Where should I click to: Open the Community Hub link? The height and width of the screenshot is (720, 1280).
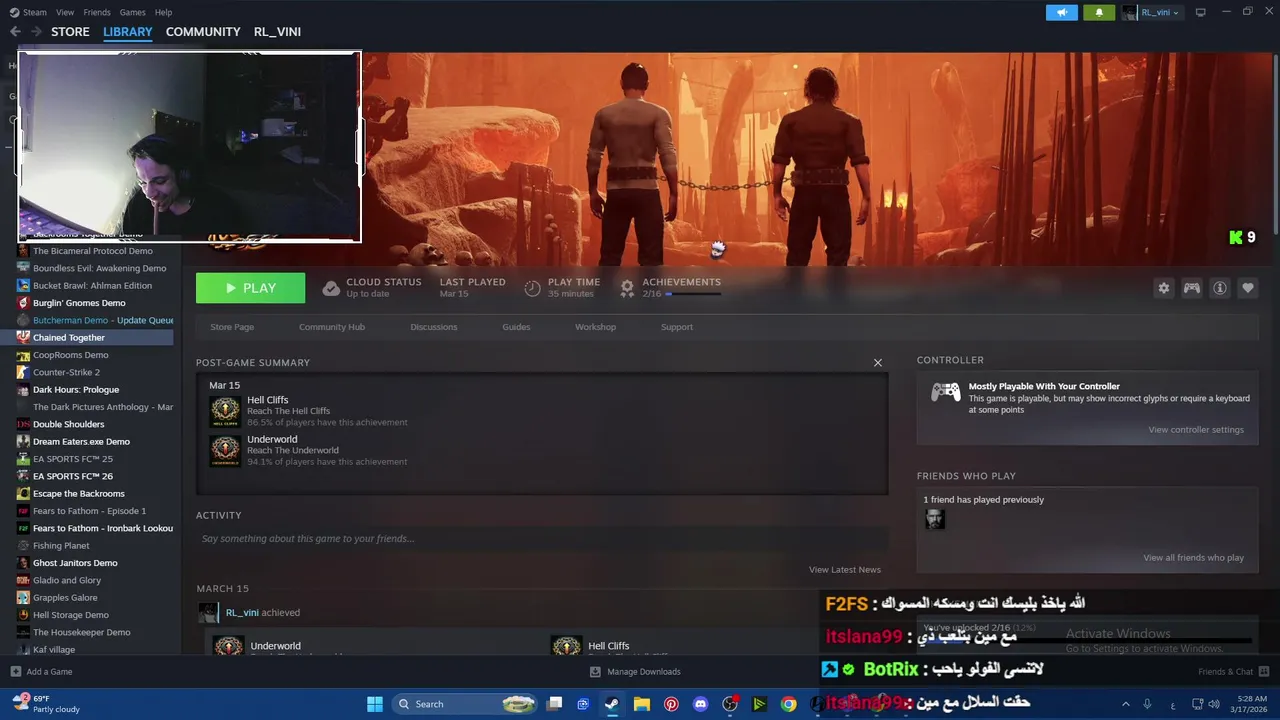(332, 327)
